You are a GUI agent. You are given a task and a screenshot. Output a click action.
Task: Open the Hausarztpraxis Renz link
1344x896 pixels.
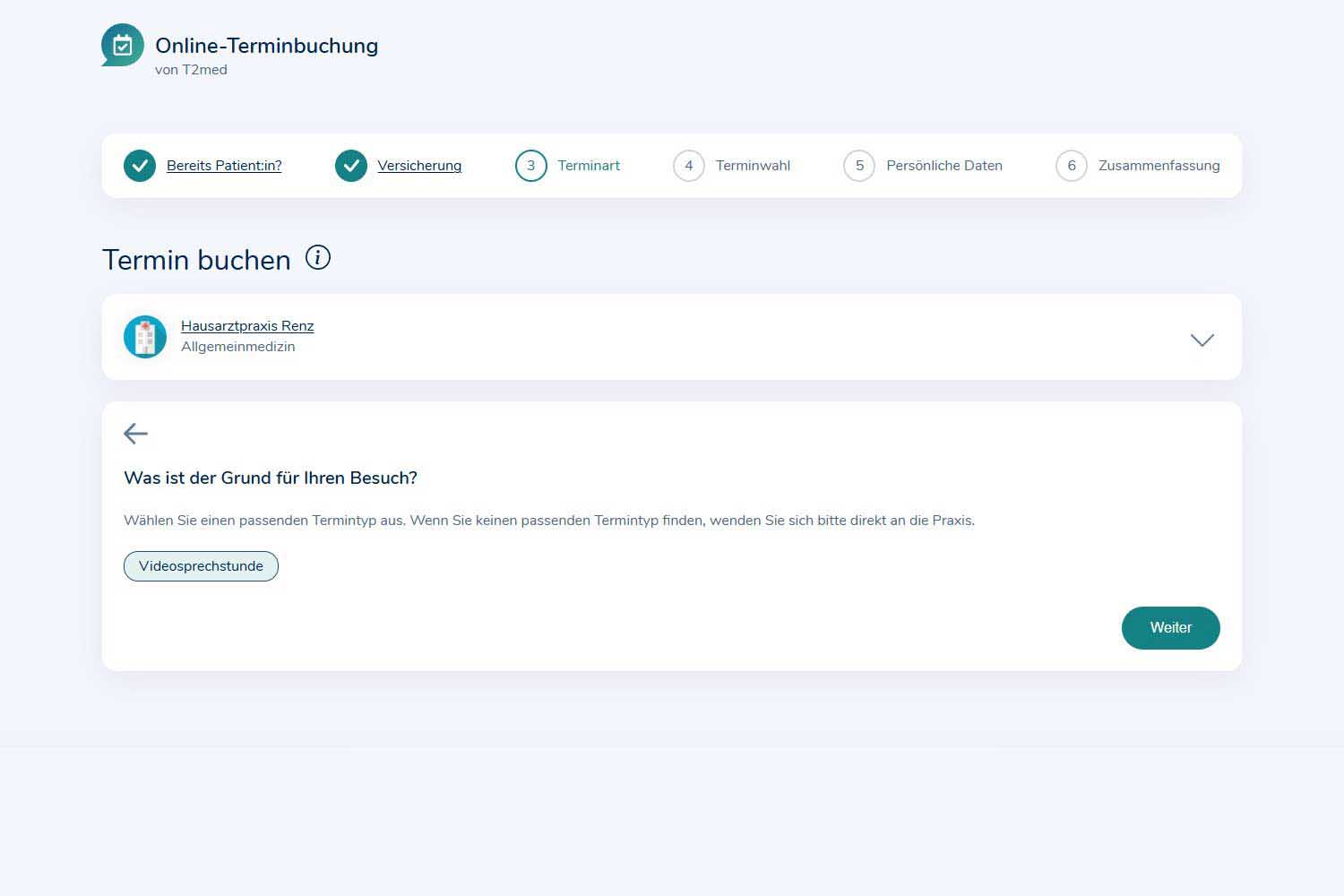247,326
